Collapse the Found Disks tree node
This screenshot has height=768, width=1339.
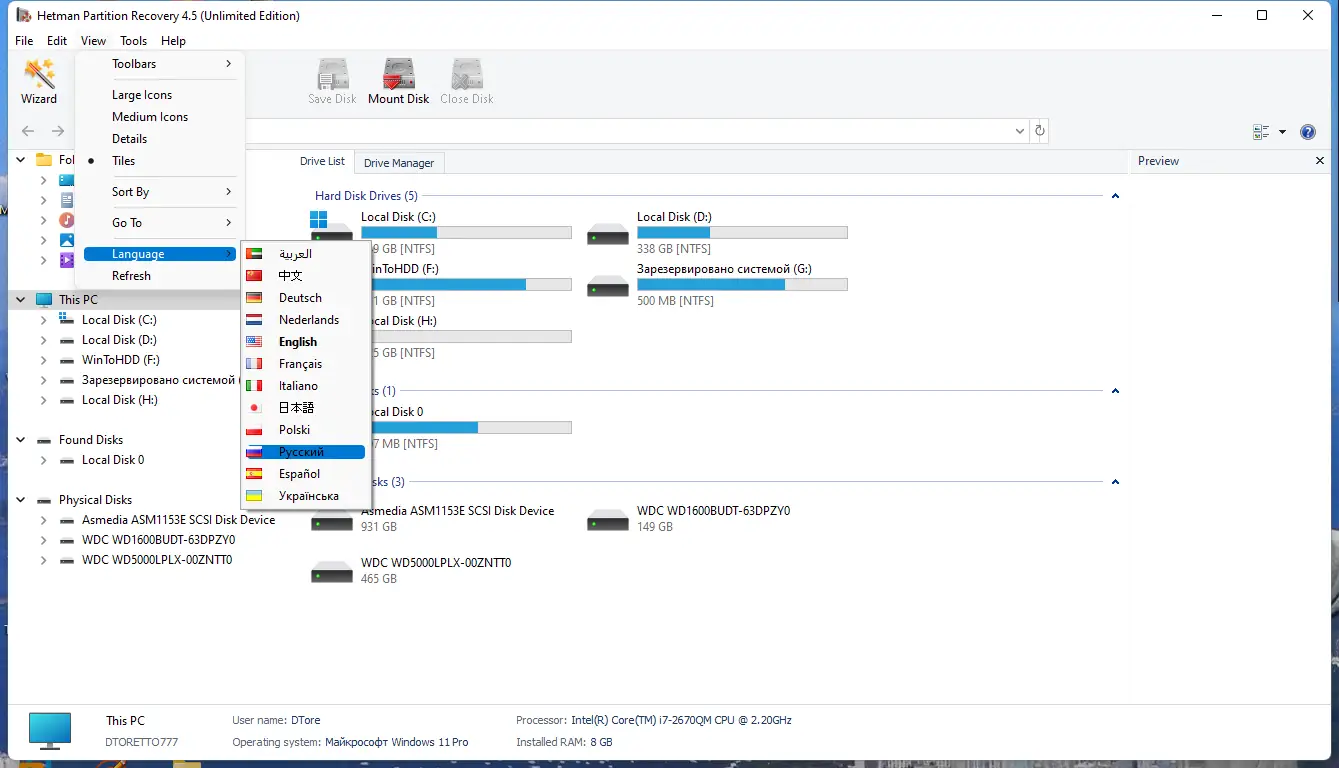click(x=21, y=440)
